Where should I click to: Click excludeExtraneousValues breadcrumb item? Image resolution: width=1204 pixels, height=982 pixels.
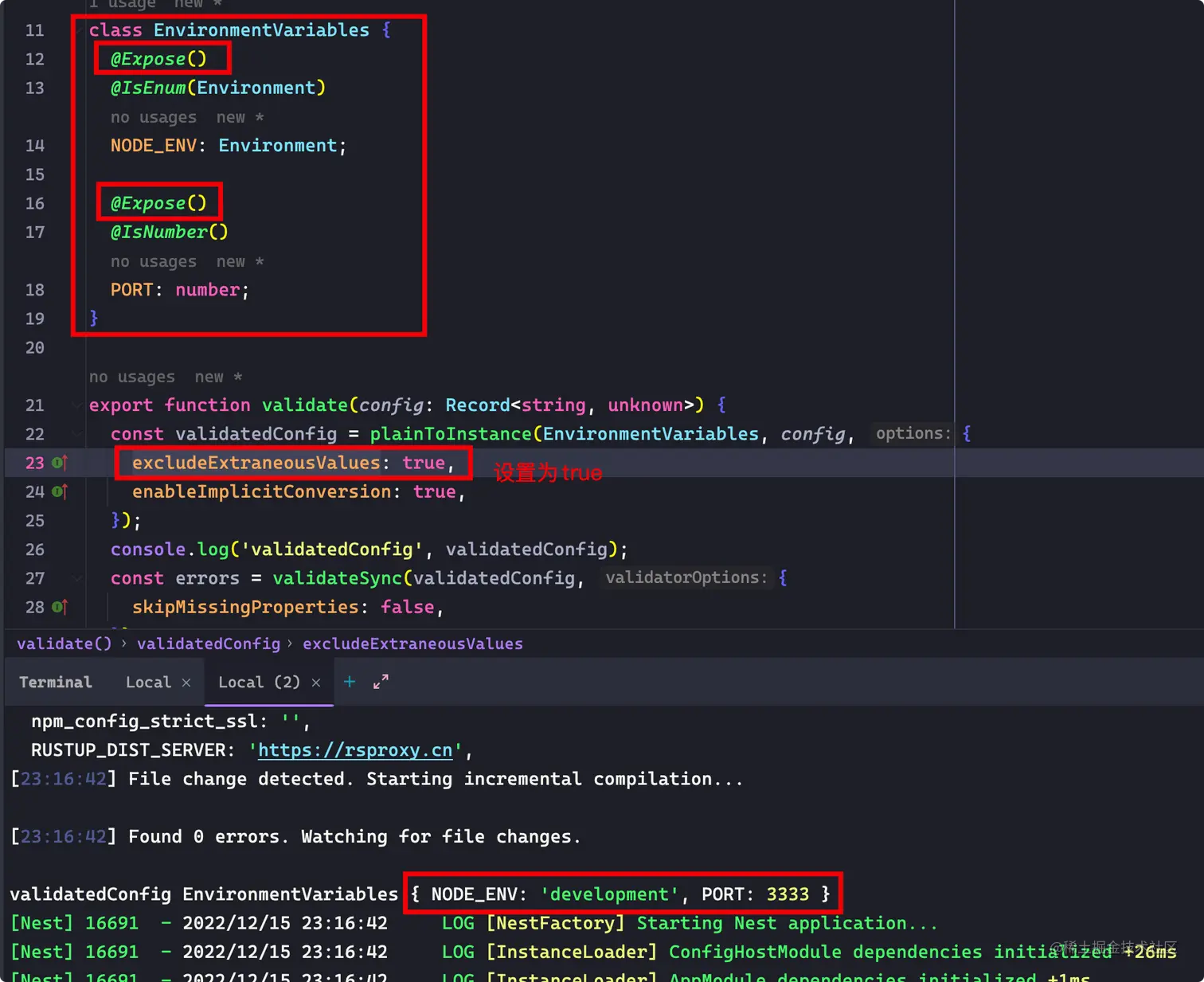(x=412, y=644)
